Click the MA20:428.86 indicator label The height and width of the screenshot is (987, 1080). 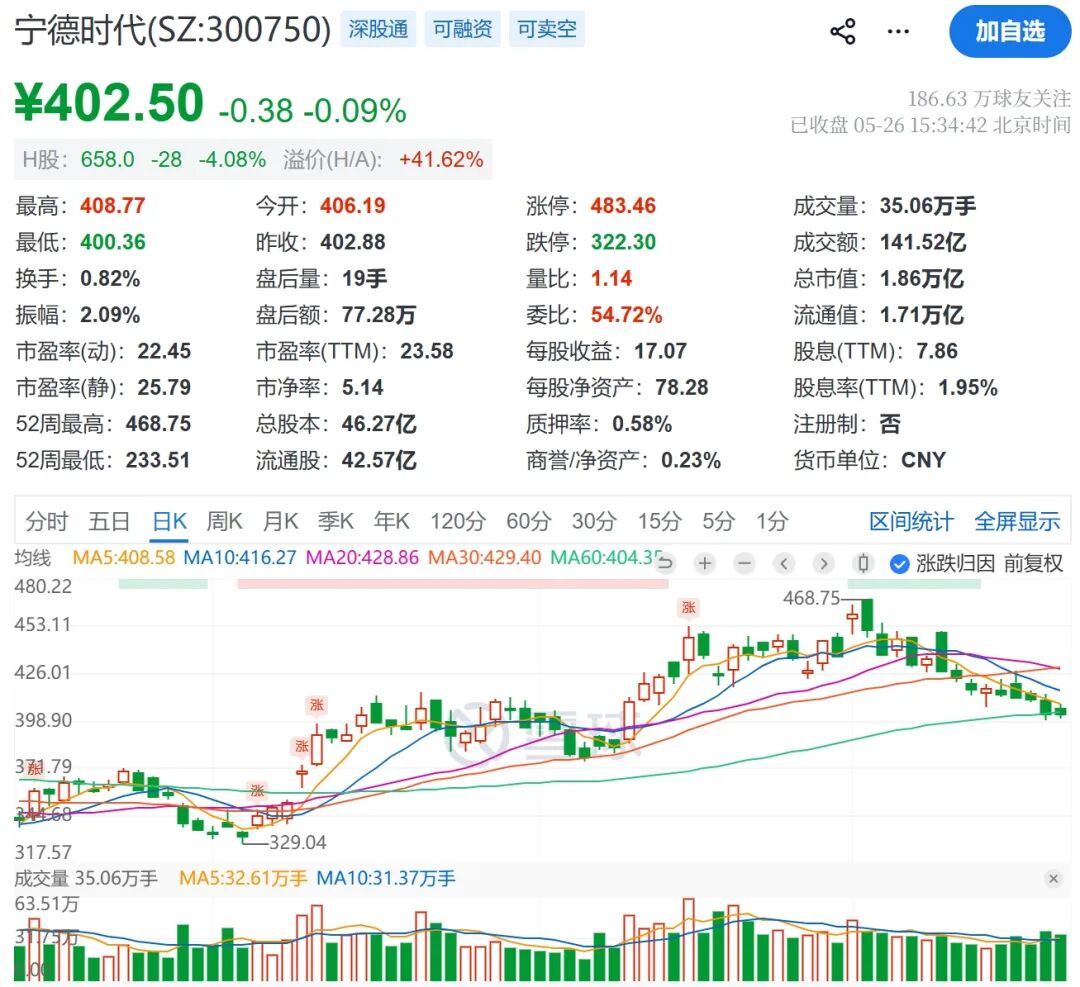[362, 557]
